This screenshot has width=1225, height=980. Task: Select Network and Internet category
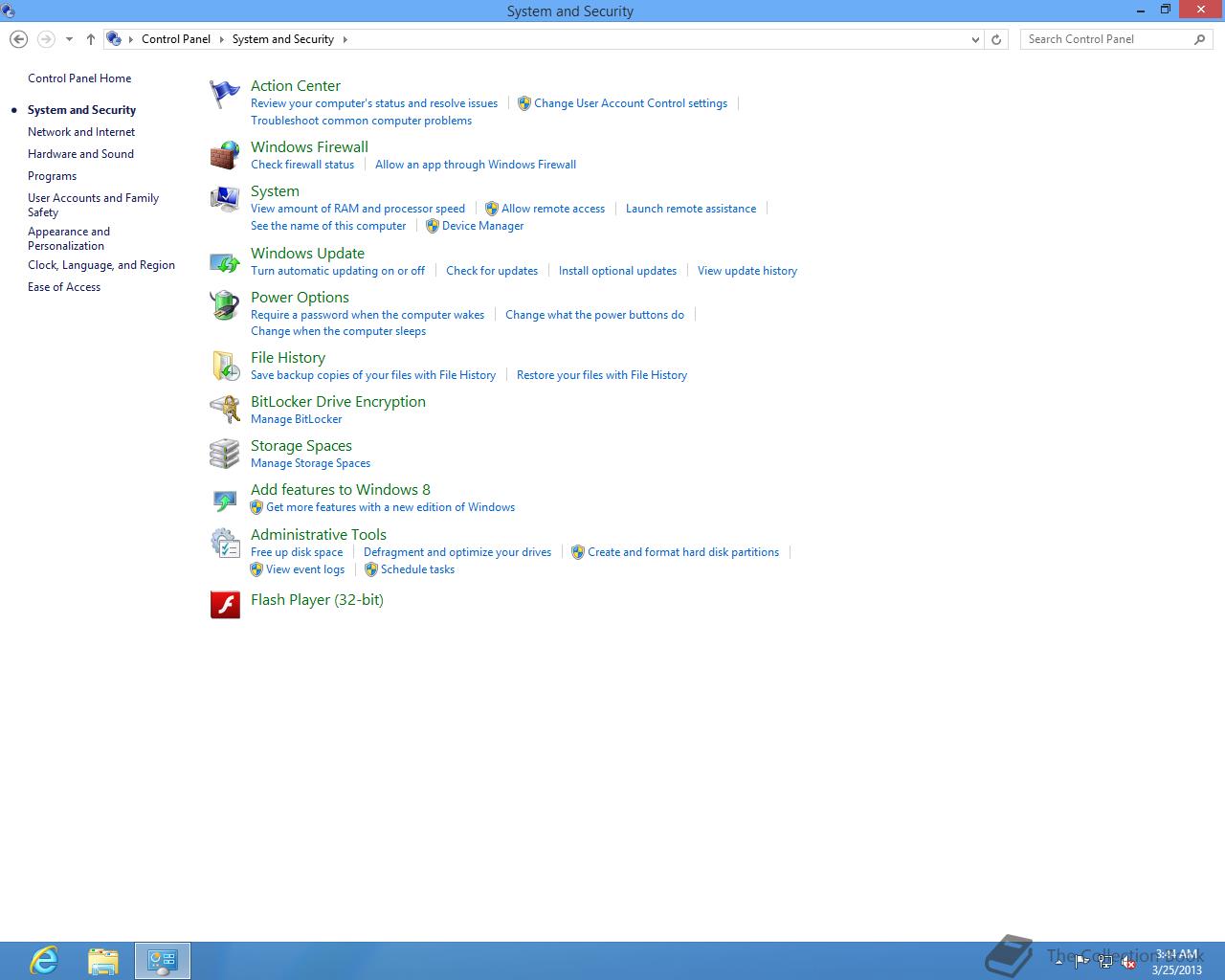point(81,132)
